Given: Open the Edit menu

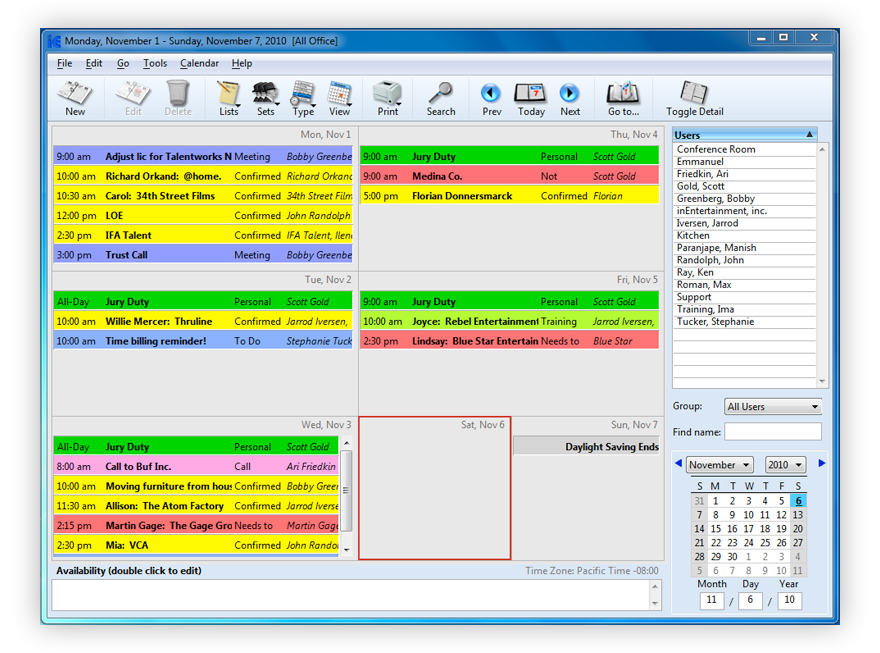Looking at the screenshot, I should [94, 63].
